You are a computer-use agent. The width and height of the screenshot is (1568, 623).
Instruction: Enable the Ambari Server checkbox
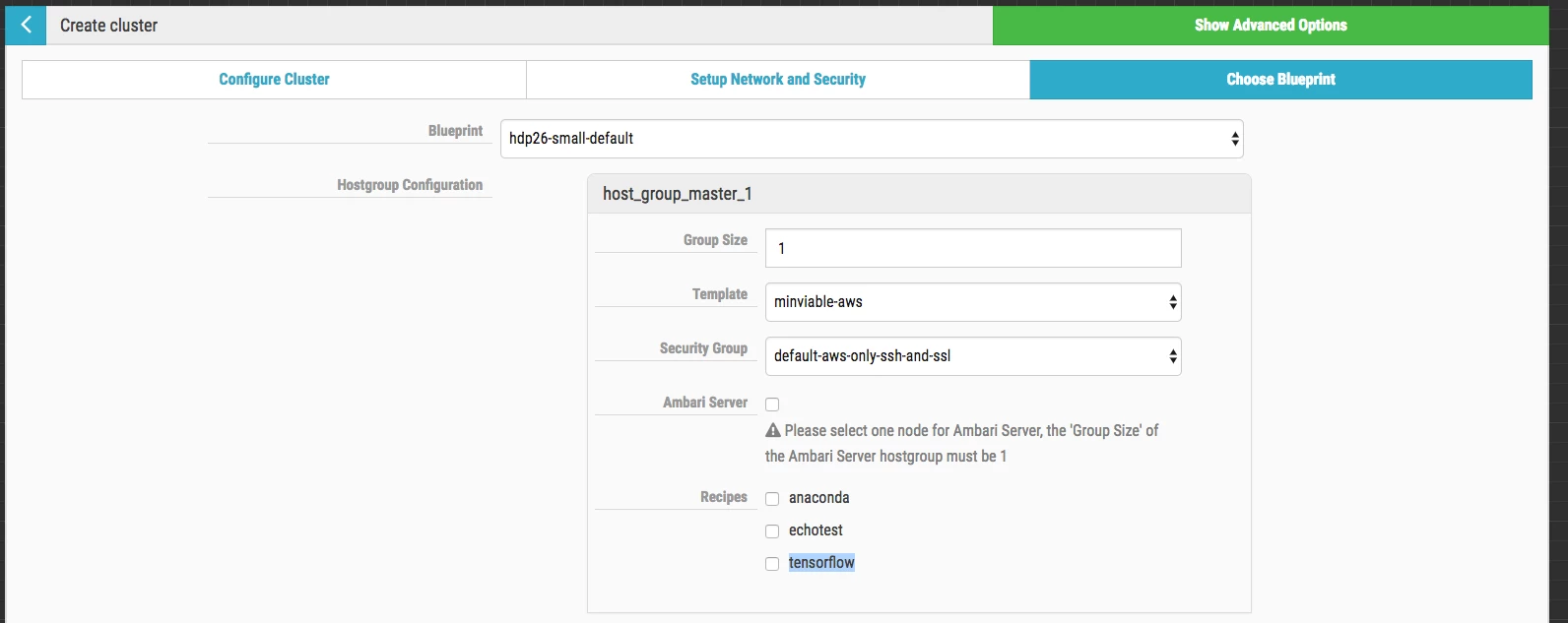coord(772,405)
